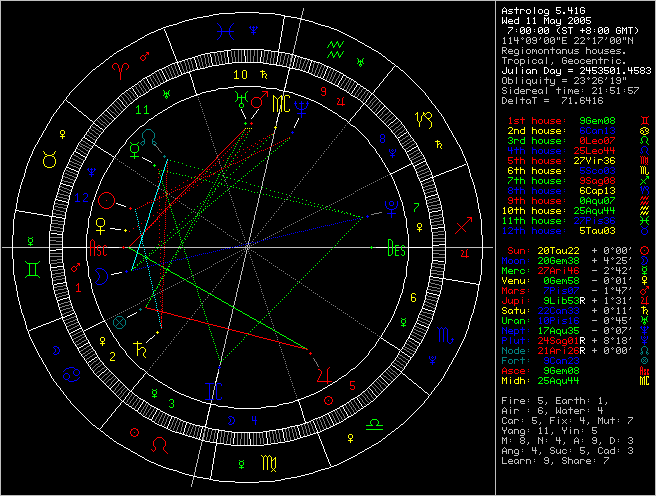Click the 1st house row in the sidebar
656x496 pixels.
(570, 120)
